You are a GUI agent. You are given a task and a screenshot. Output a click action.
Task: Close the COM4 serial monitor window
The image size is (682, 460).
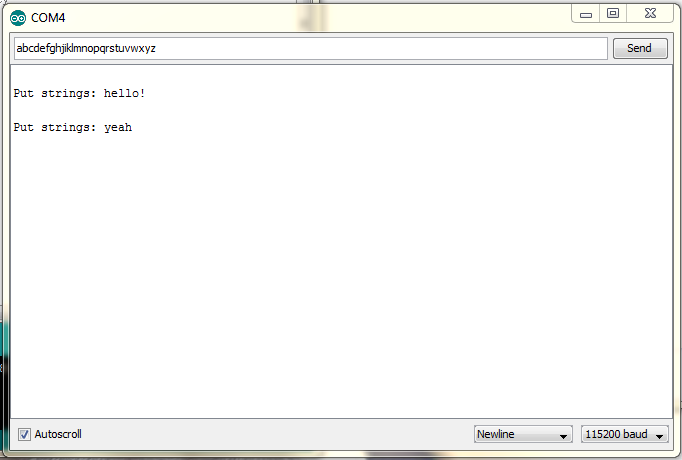click(x=650, y=13)
